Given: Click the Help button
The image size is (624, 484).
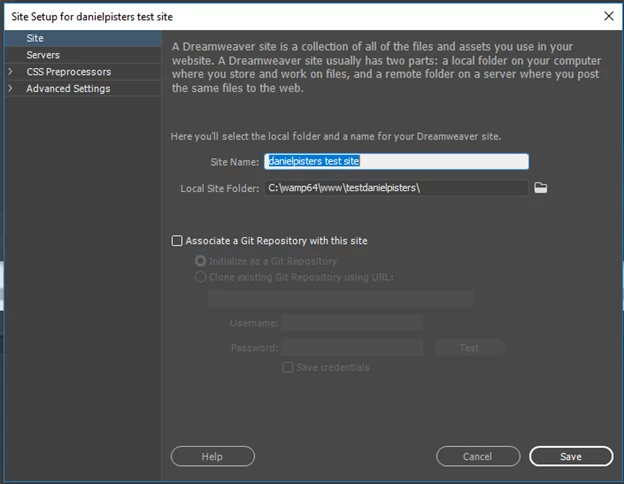Looking at the screenshot, I should tap(213, 456).
